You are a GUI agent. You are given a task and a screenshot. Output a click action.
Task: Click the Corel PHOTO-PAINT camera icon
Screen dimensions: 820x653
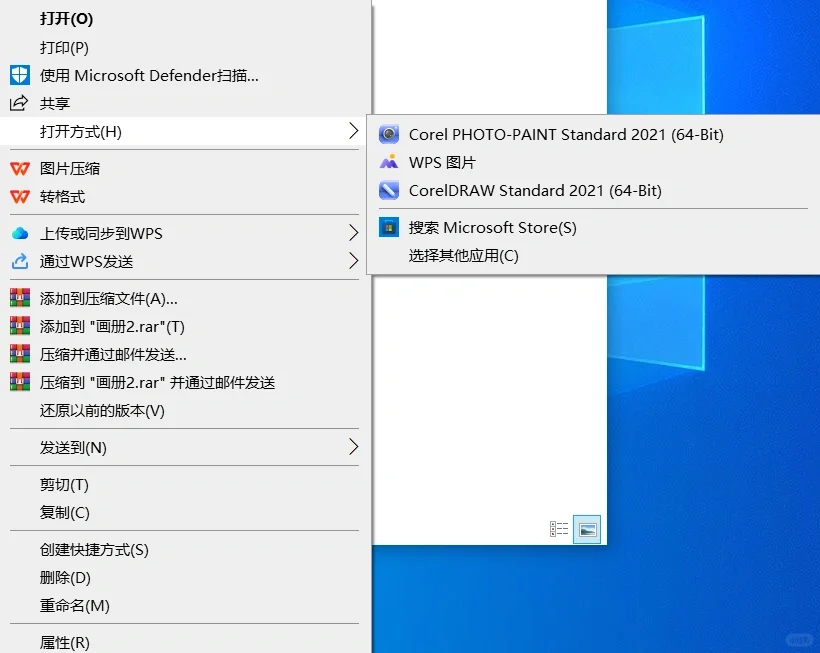click(389, 134)
